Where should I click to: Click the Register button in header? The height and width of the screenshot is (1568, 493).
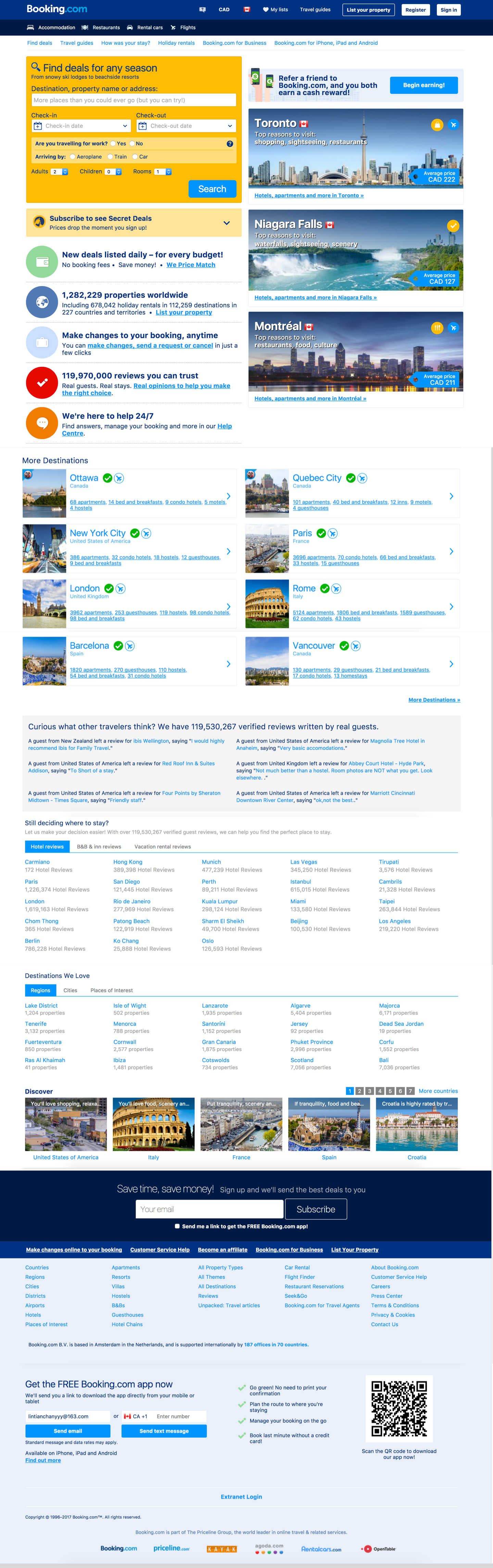tap(416, 10)
